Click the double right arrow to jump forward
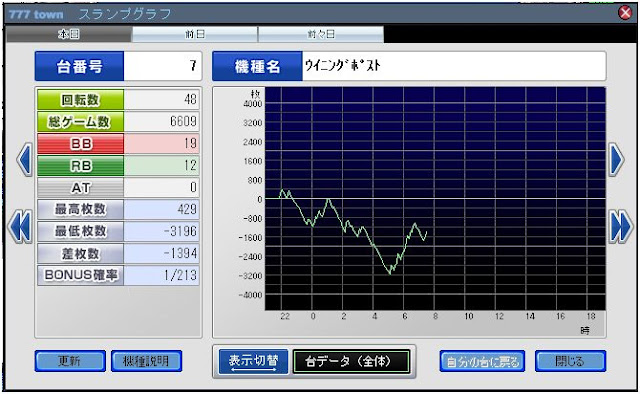This screenshot has width=640, height=394. coord(621,227)
